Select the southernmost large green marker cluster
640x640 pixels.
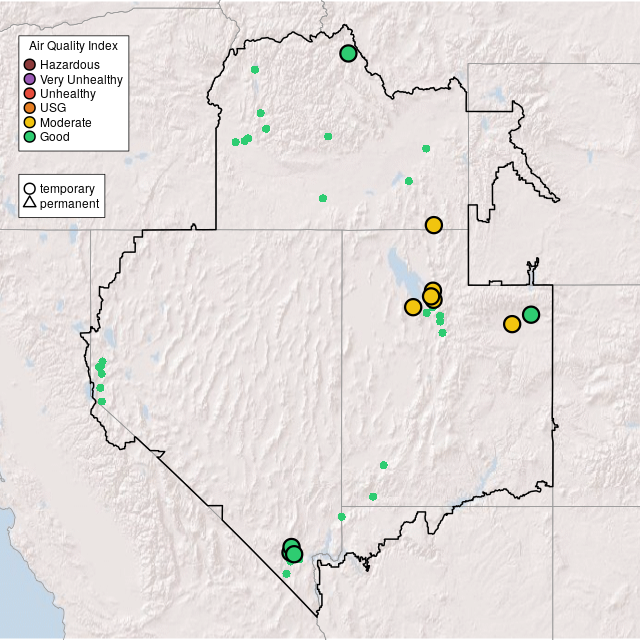[x=292, y=551]
